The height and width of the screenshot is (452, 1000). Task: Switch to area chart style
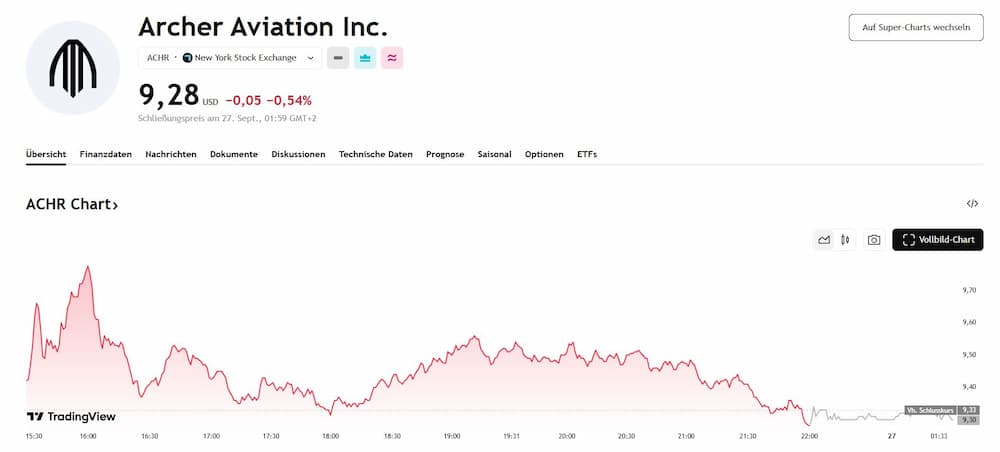tap(824, 240)
